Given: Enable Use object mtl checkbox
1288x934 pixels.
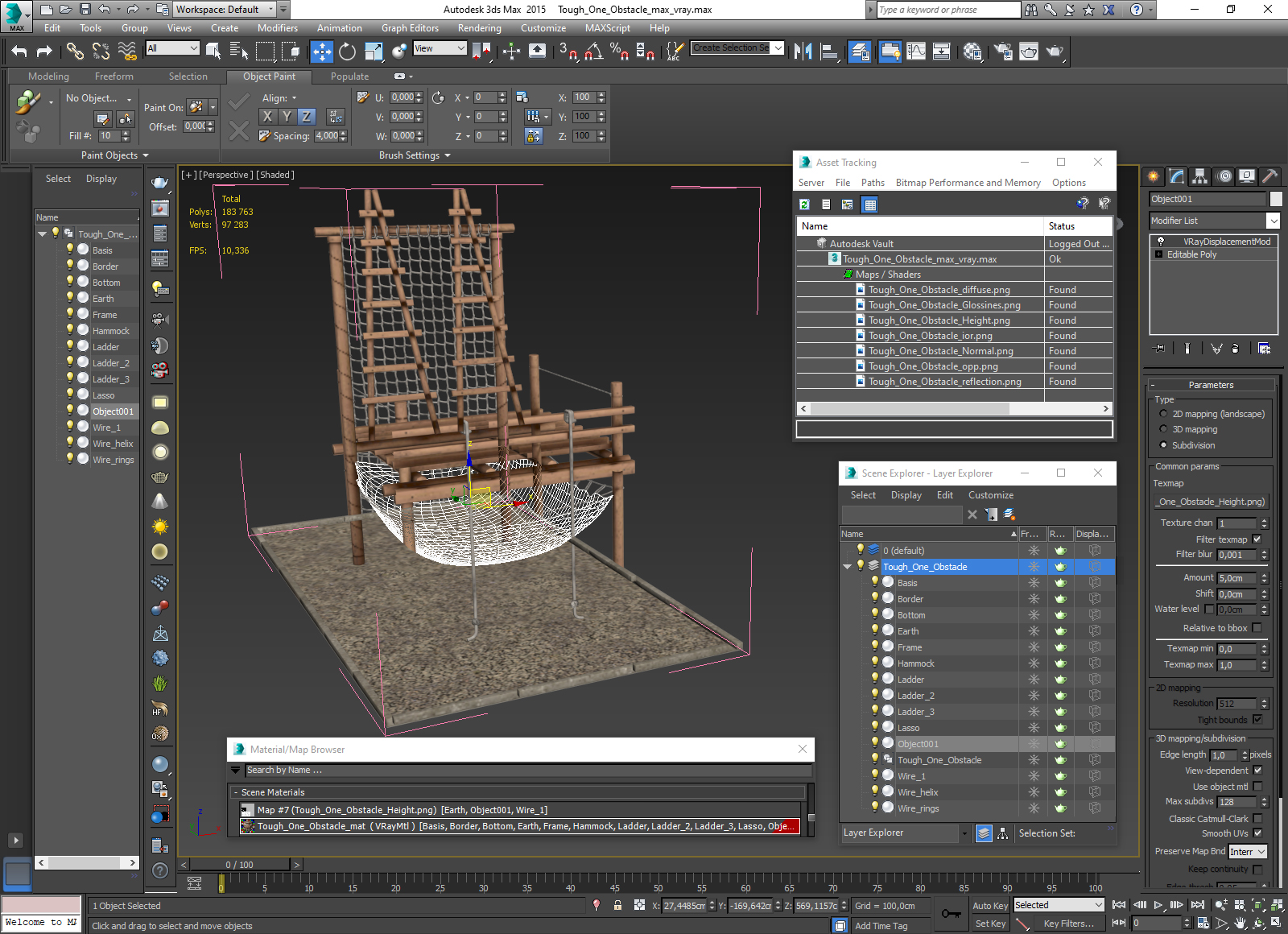Looking at the screenshot, I should (1257, 787).
